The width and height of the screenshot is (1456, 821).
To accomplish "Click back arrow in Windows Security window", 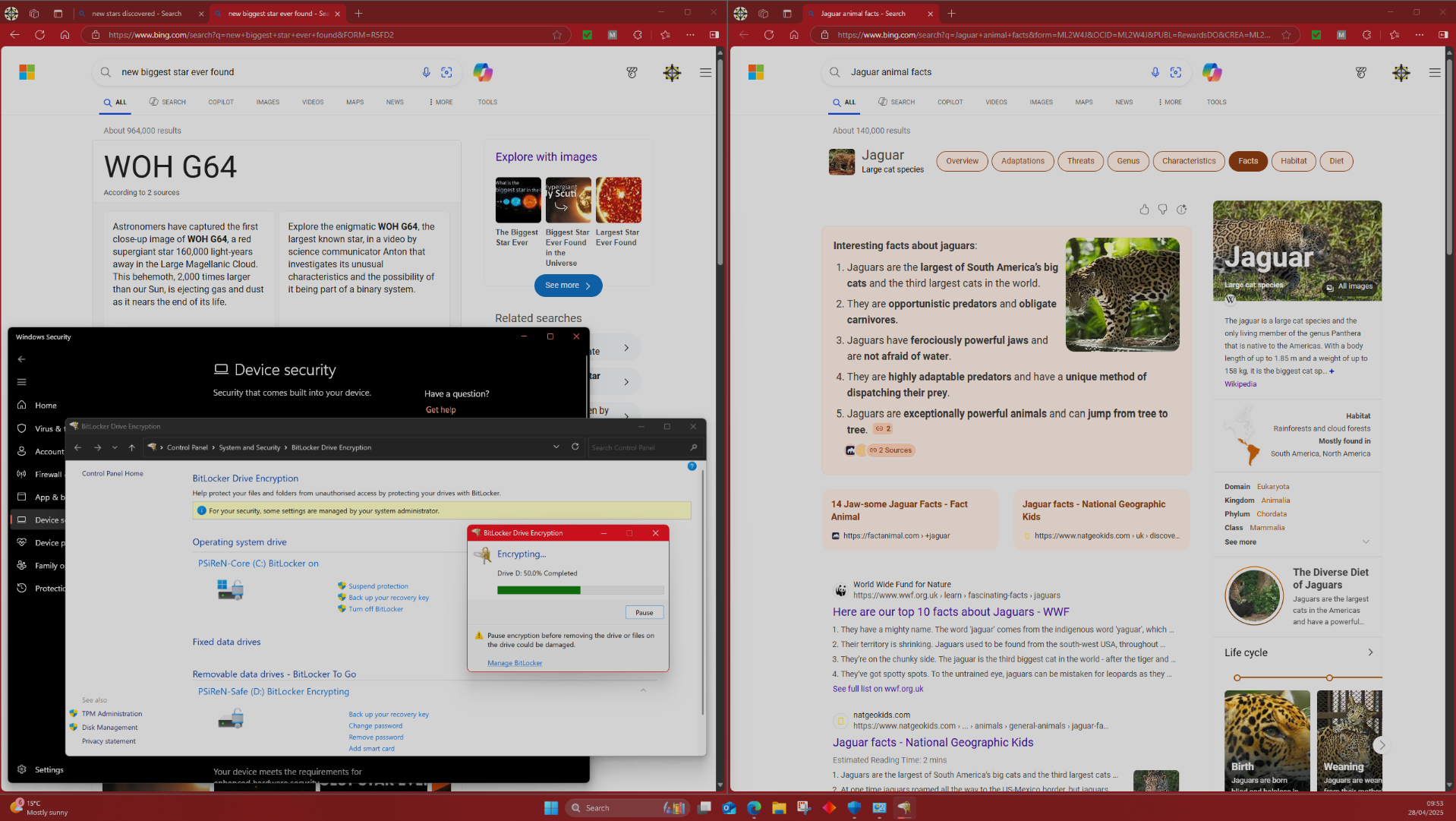I will (21, 359).
